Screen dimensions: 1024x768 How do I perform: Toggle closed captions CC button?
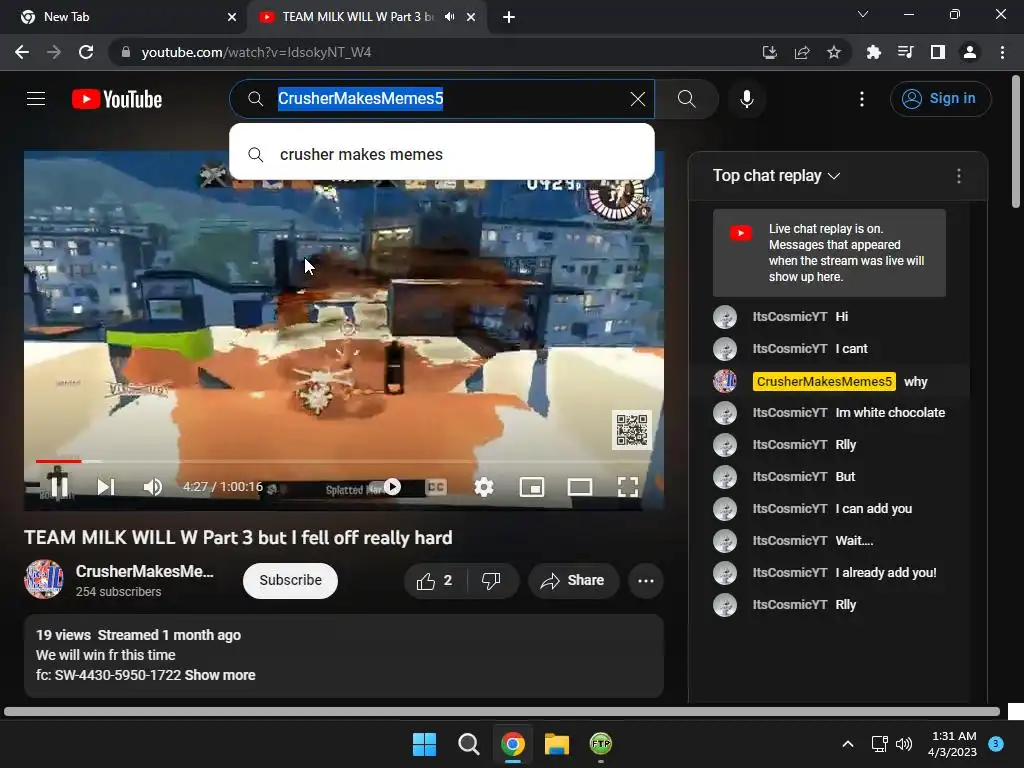pyautogui.click(x=436, y=487)
